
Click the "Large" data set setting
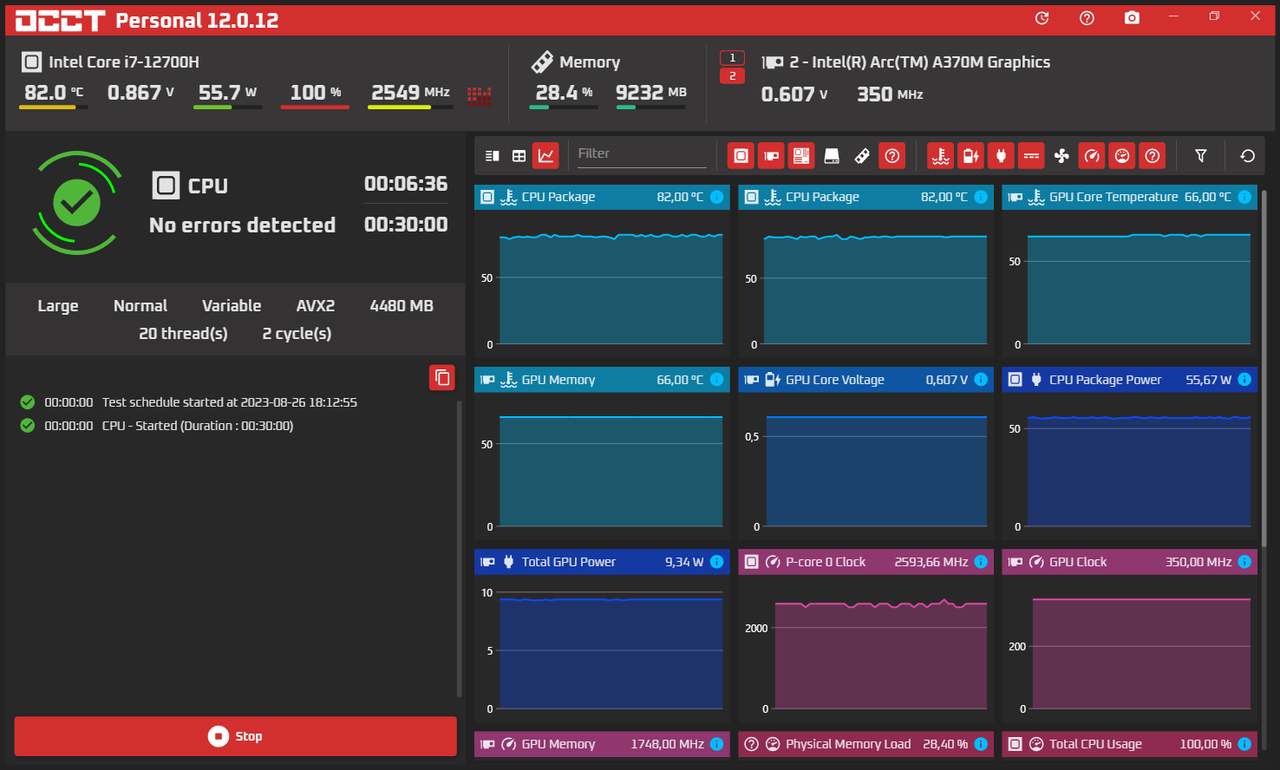[x=58, y=306]
